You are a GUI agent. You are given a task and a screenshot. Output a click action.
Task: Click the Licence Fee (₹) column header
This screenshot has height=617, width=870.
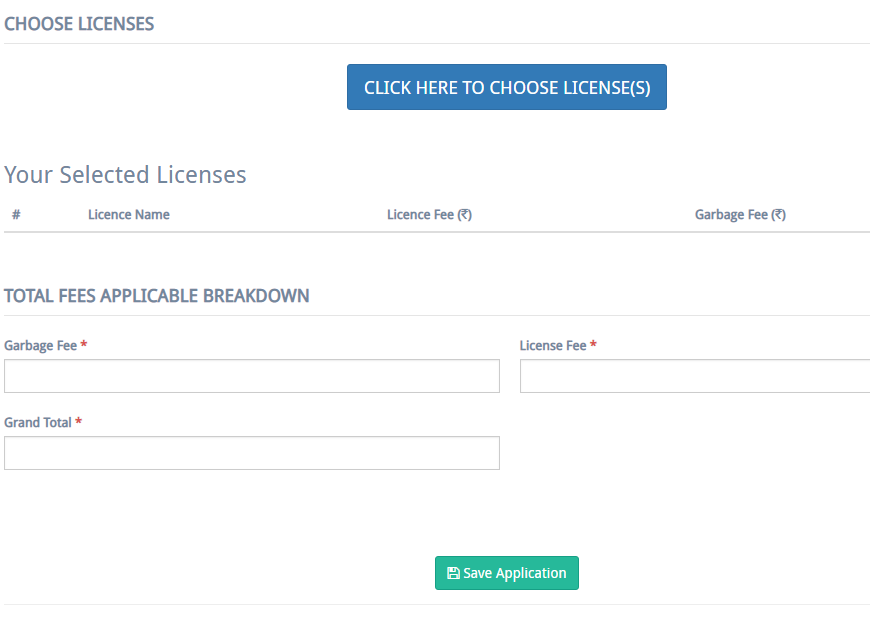click(x=429, y=214)
